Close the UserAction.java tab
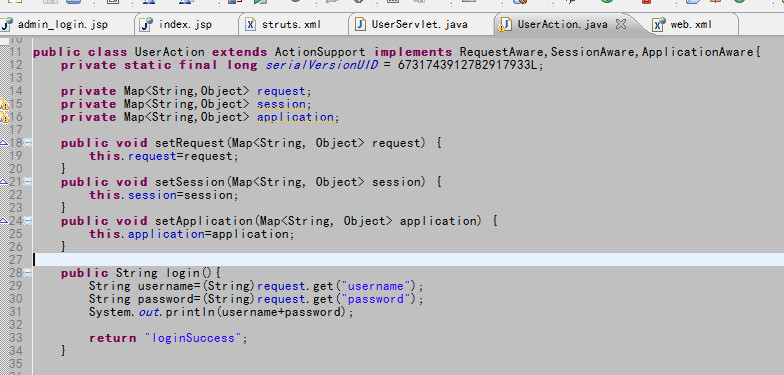The image size is (784, 375). tap(620, 24)
